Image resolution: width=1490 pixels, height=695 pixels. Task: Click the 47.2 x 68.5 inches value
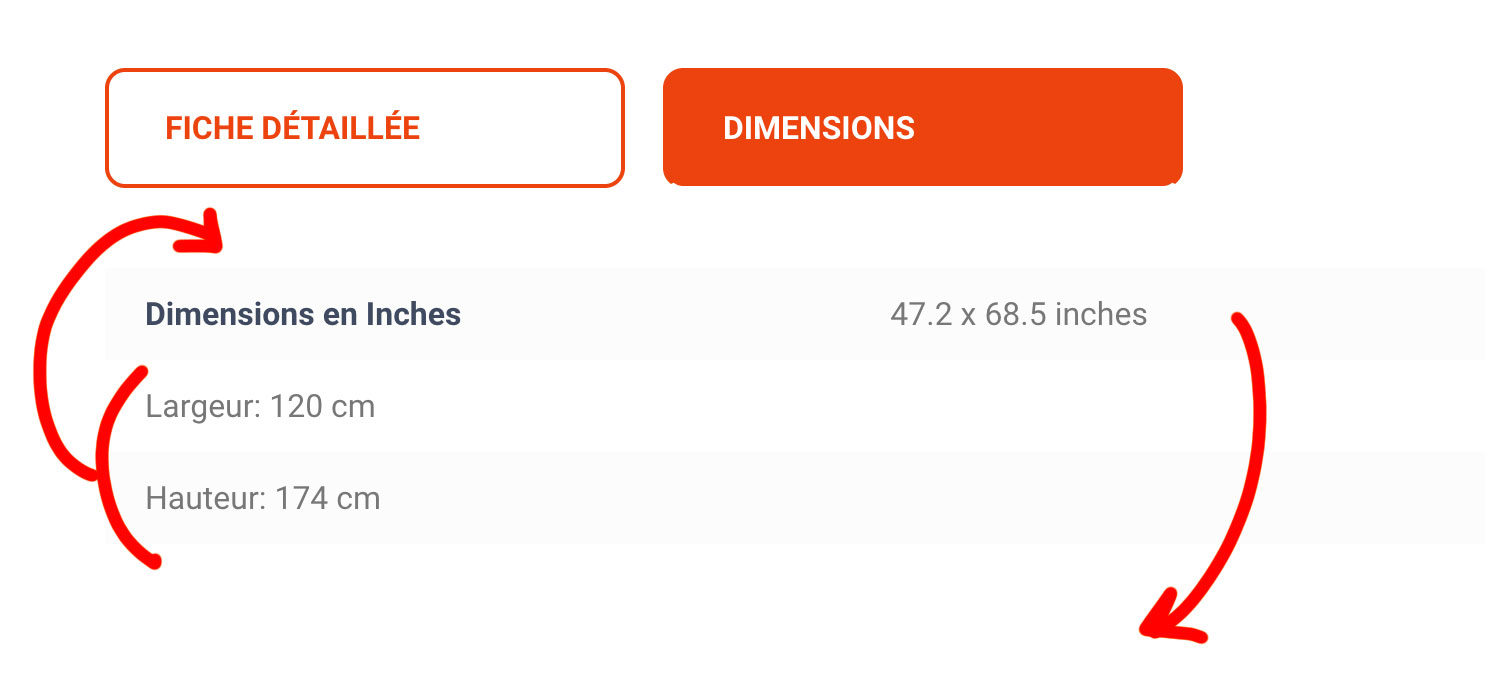1018,314
